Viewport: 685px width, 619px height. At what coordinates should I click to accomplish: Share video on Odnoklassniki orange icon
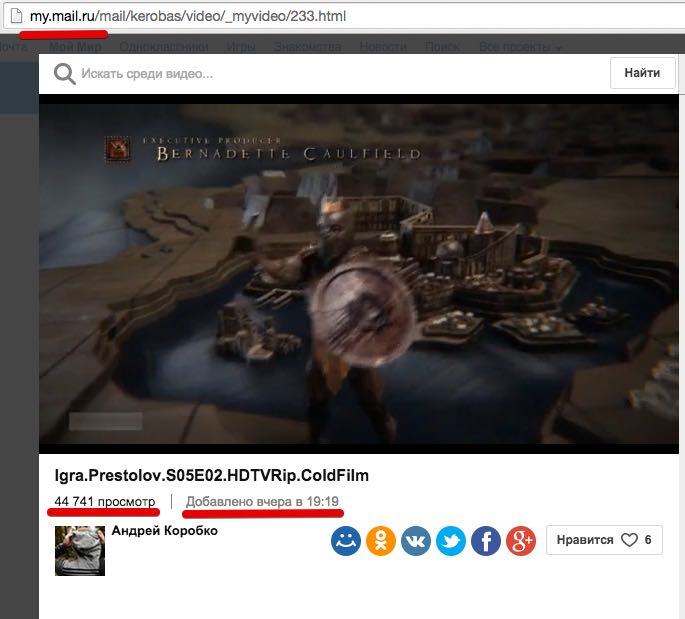[x=381, y=541]
